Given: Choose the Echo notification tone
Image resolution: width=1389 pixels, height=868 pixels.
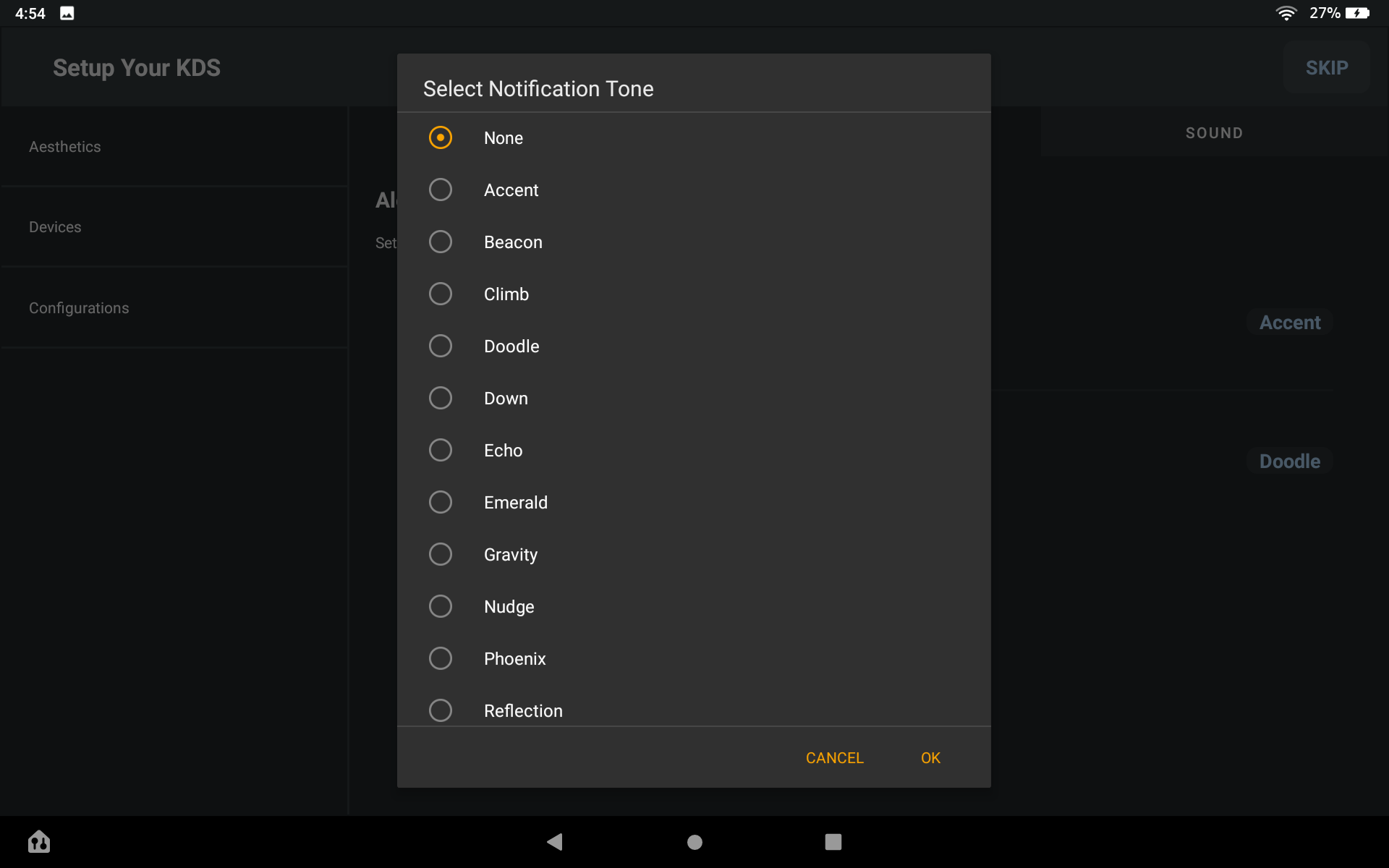Looking at the screenshot, I should (x=440, y=450).
